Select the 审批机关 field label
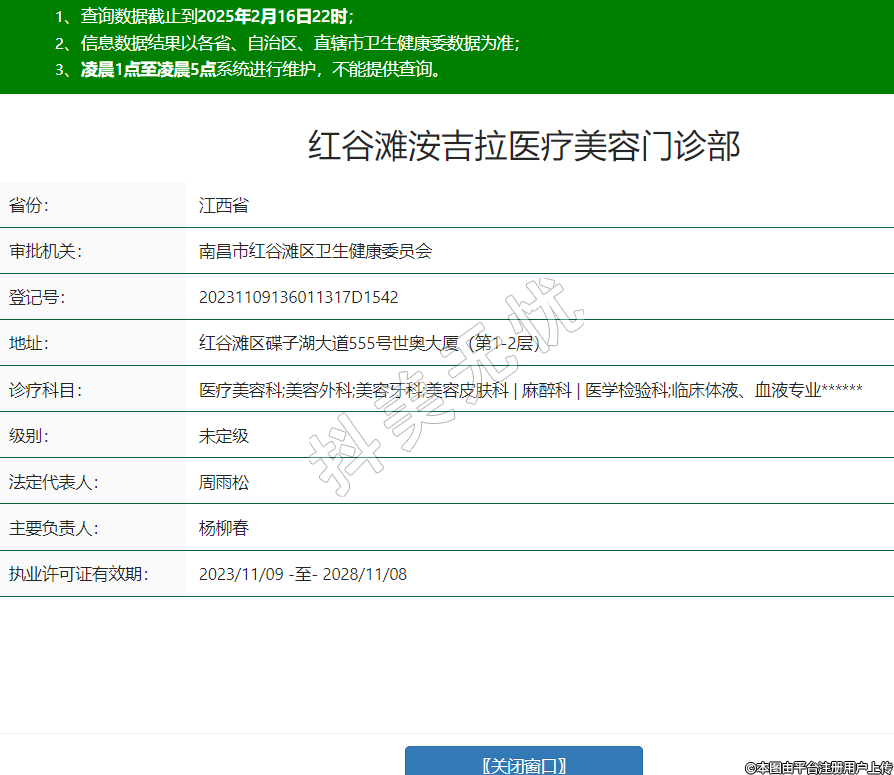This screenshot has height=775, width=894. tap(45, 252)
